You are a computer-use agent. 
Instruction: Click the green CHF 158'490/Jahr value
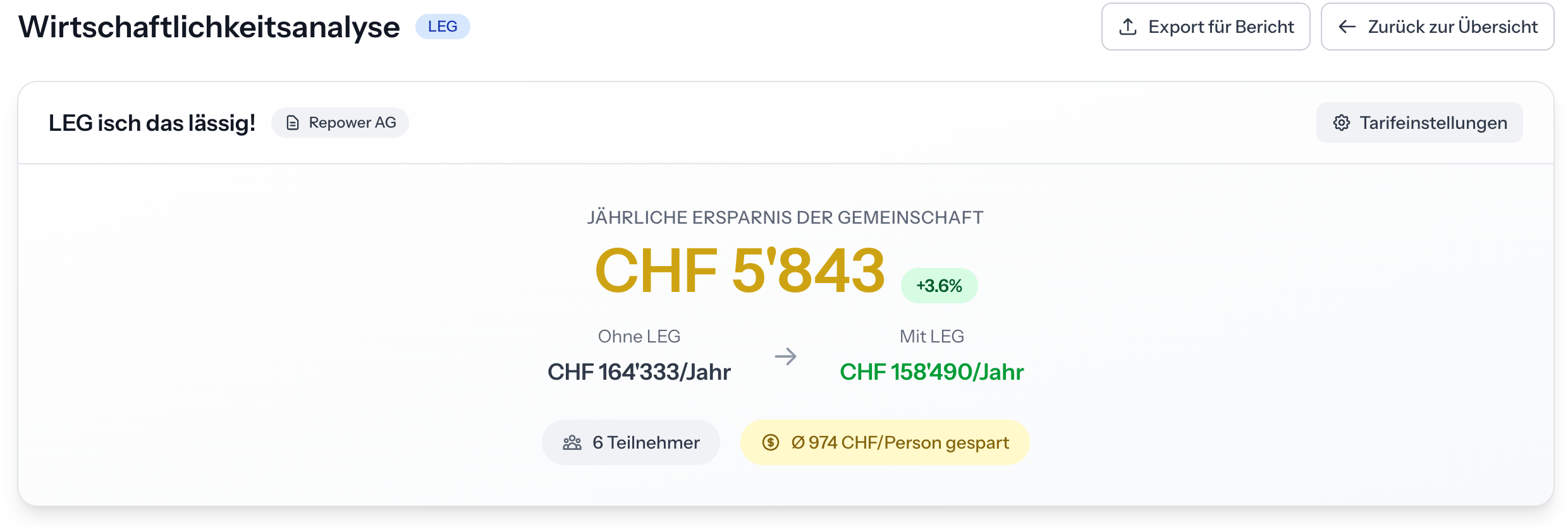pyautogui.click(x=931, y=372)
